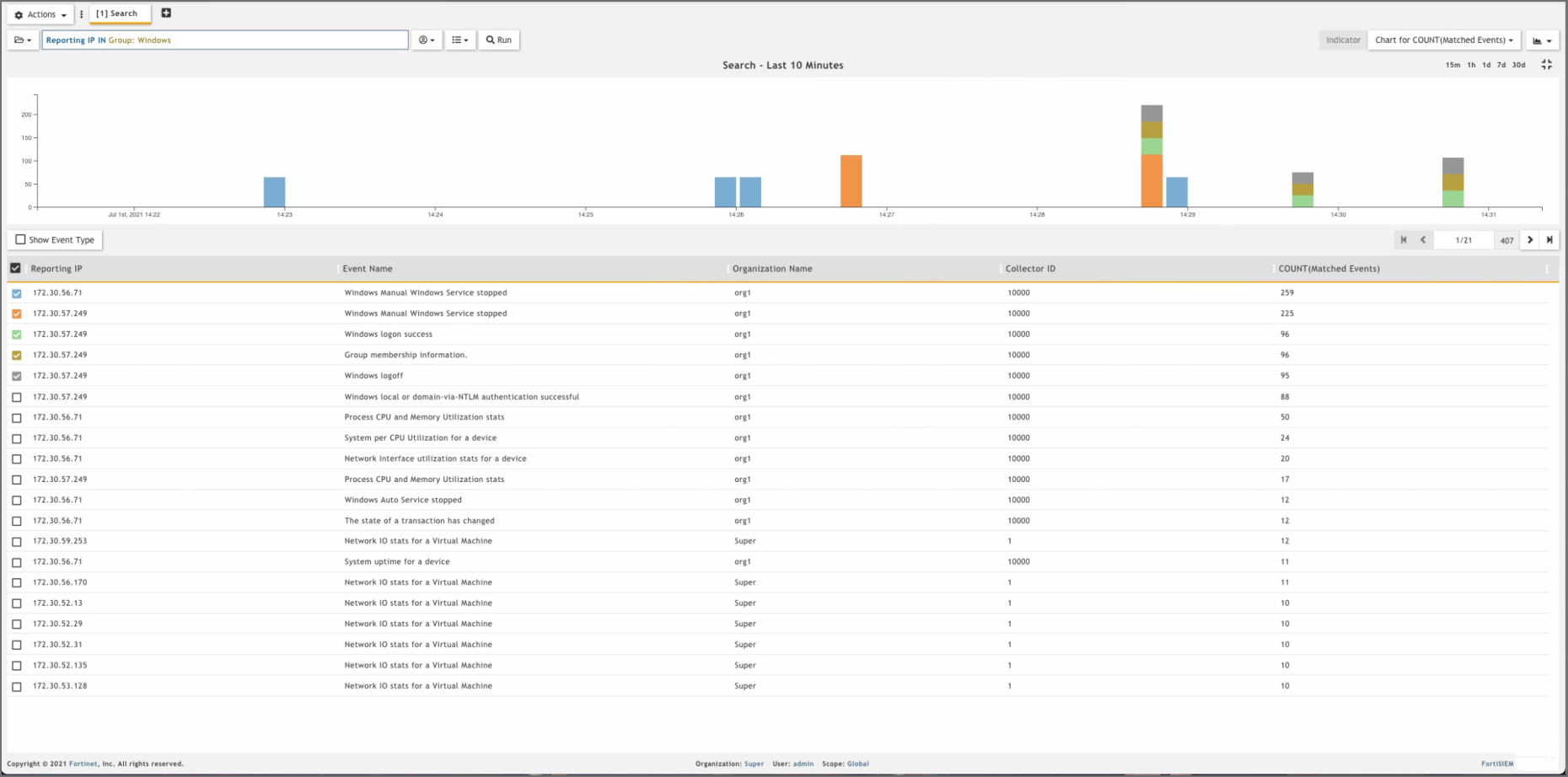Image resolution: width=1568 pixels, height=777 pixels.
Task: Select the 1h time range shortcut
Action: pos(1471,65)
